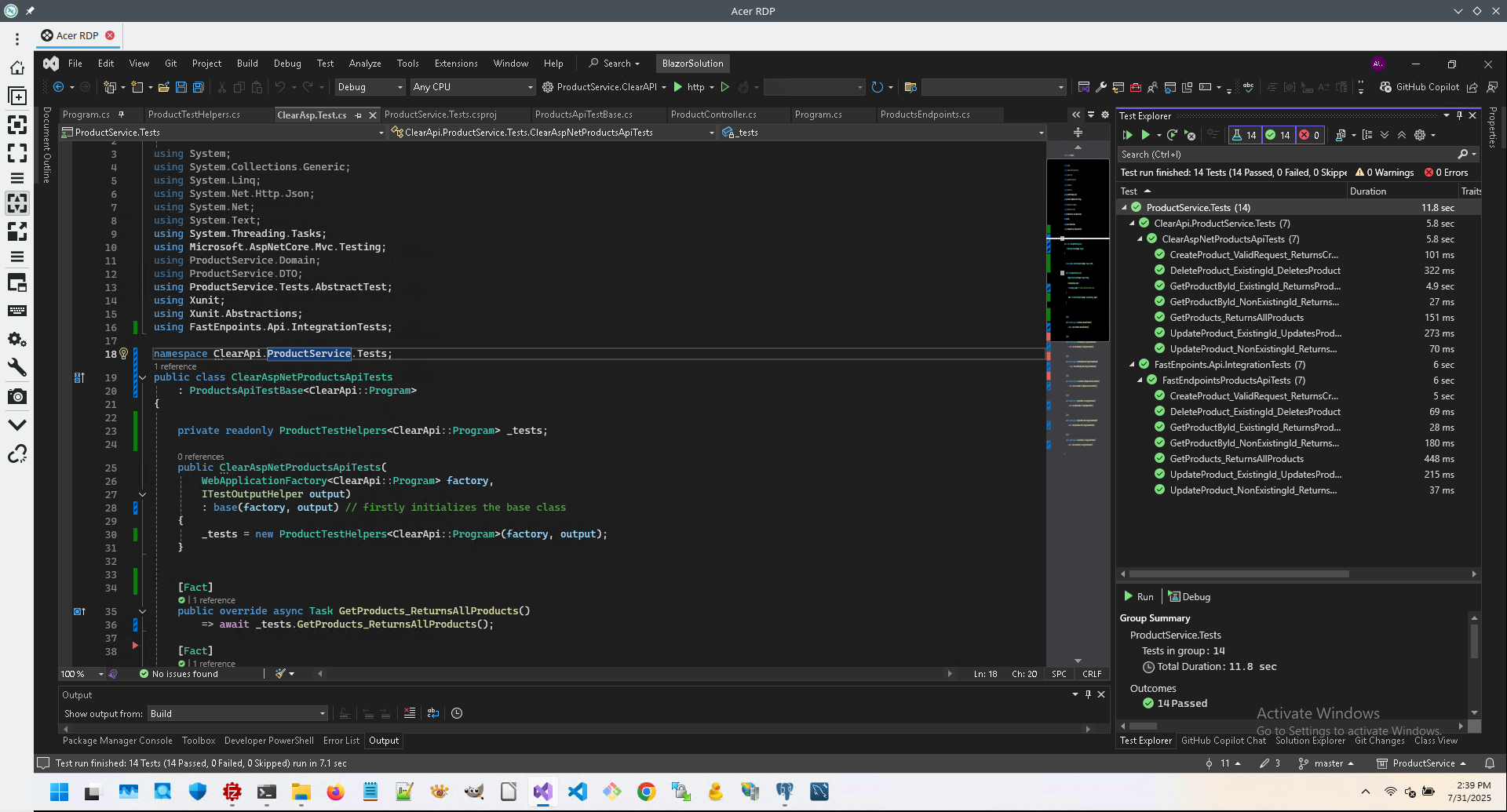Toggle the failed tests filter showing 0

[x=1309, y=135]
